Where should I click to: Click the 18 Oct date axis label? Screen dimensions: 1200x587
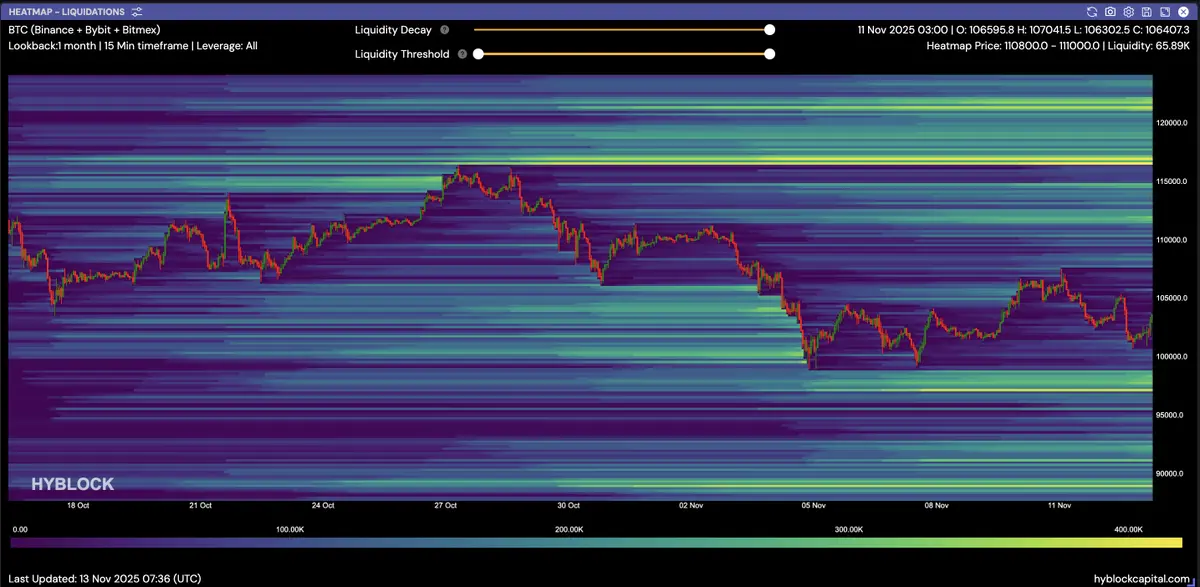pos(78,506)
